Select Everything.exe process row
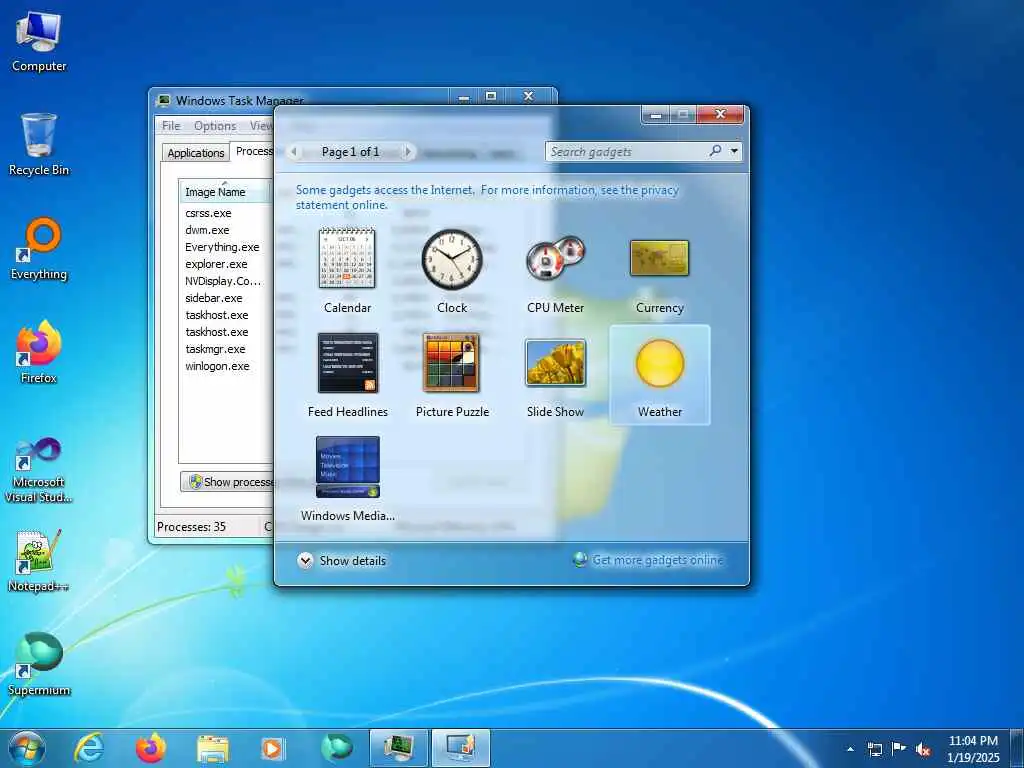Screen dimensions: 1024x768 (222, 247)
